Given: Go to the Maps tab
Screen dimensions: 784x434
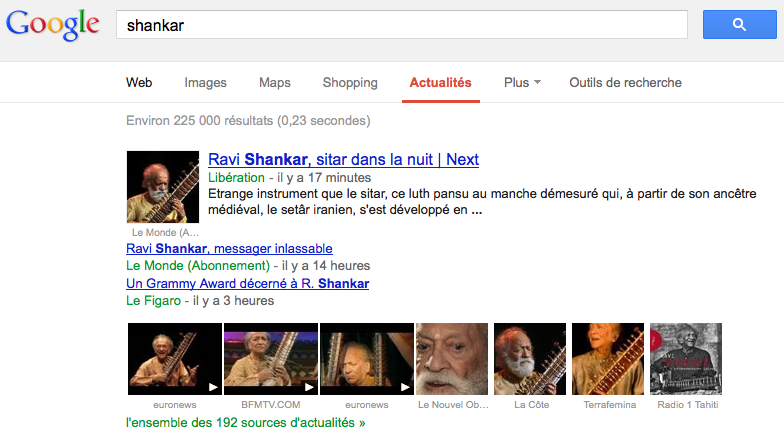Looking at the screenshot, I should point(274,82).
